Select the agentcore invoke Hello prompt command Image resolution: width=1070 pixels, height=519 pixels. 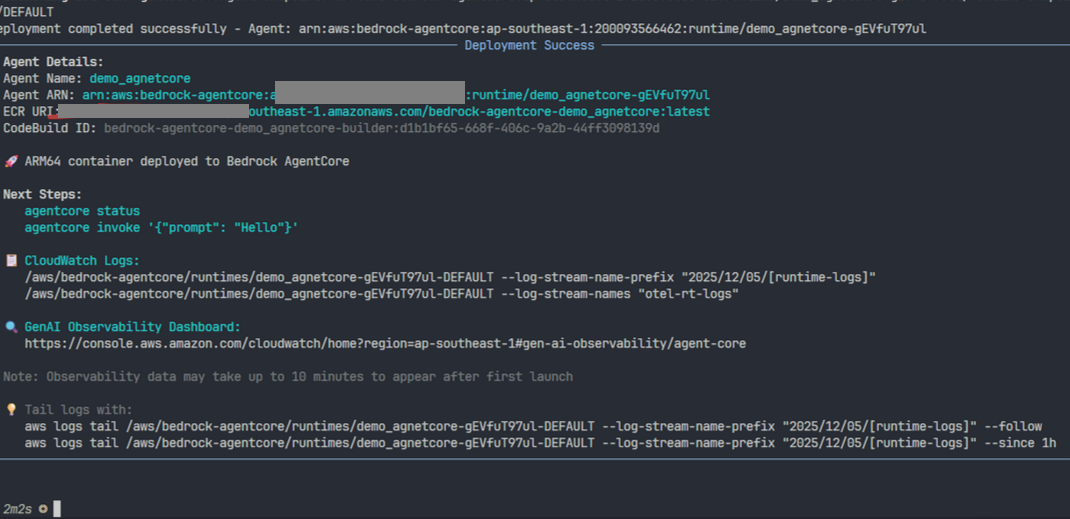[161, 228]
